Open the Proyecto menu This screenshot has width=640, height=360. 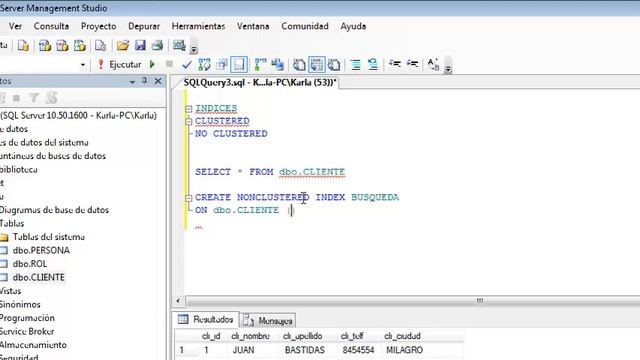pyautogui.click(x=98, y=26)
